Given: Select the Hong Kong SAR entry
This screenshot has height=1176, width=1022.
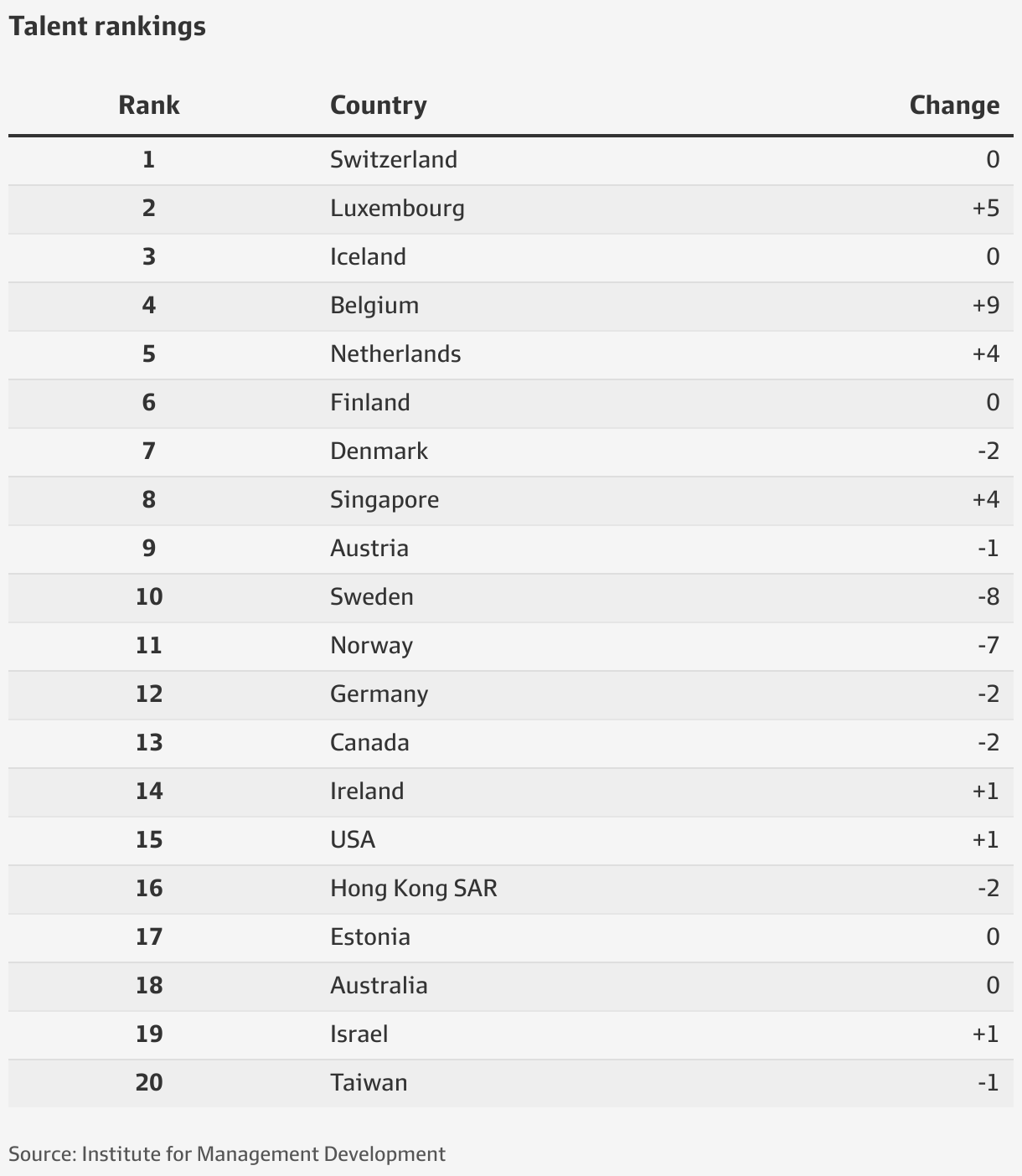Looking at the screenshot, I should [x=414, y=888].
